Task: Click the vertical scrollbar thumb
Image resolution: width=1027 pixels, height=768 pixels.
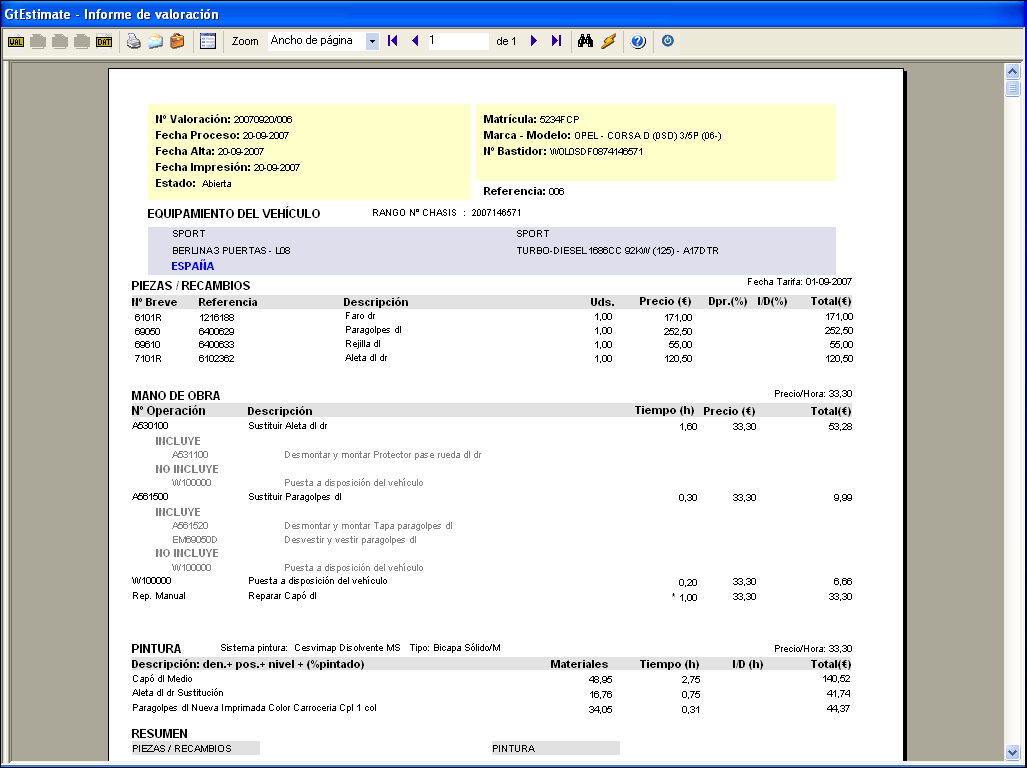Action: point(1012,88)
